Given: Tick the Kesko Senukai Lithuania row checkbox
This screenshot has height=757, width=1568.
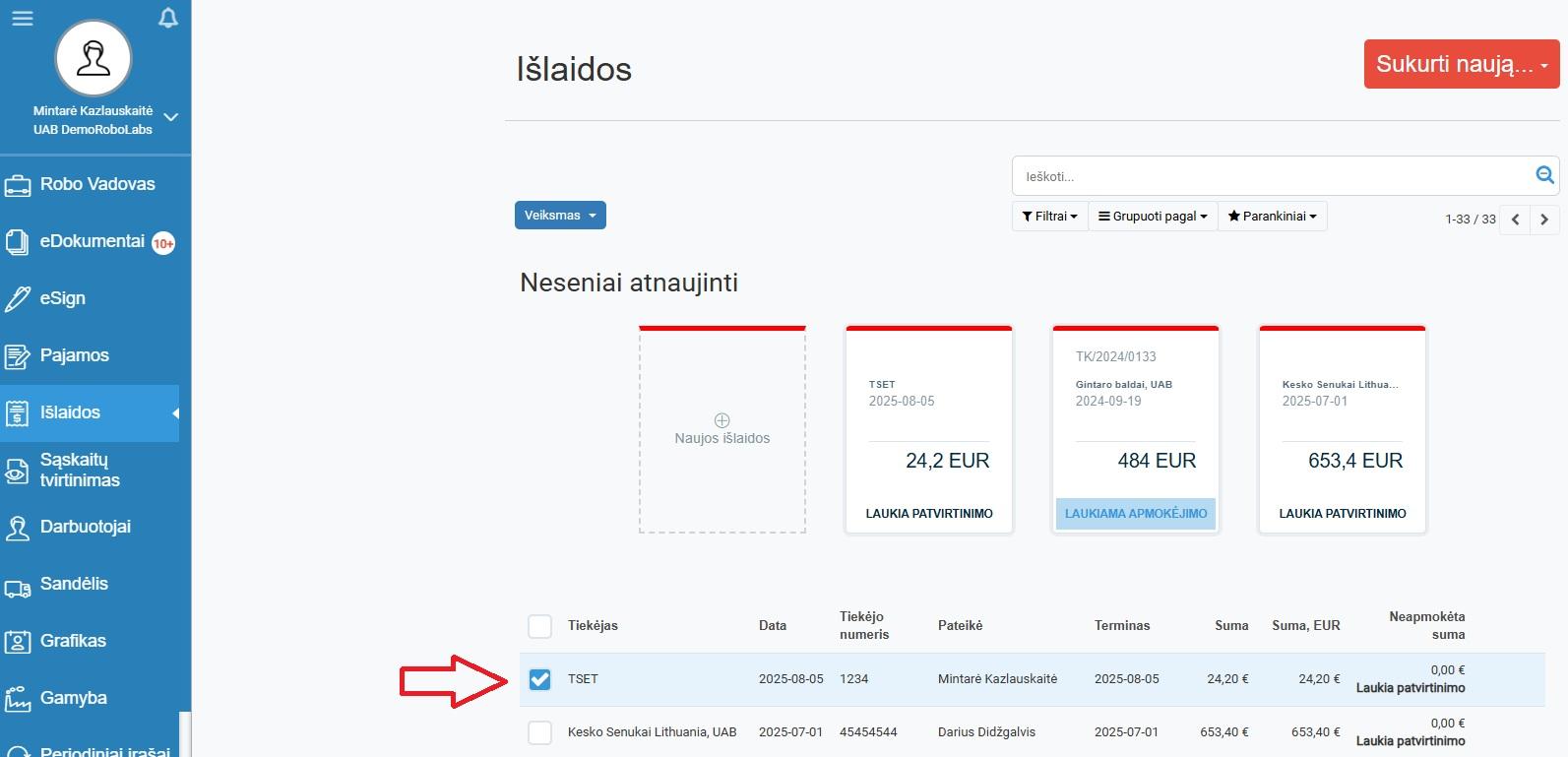Looking at the screenshot, I should coord(539,732).
